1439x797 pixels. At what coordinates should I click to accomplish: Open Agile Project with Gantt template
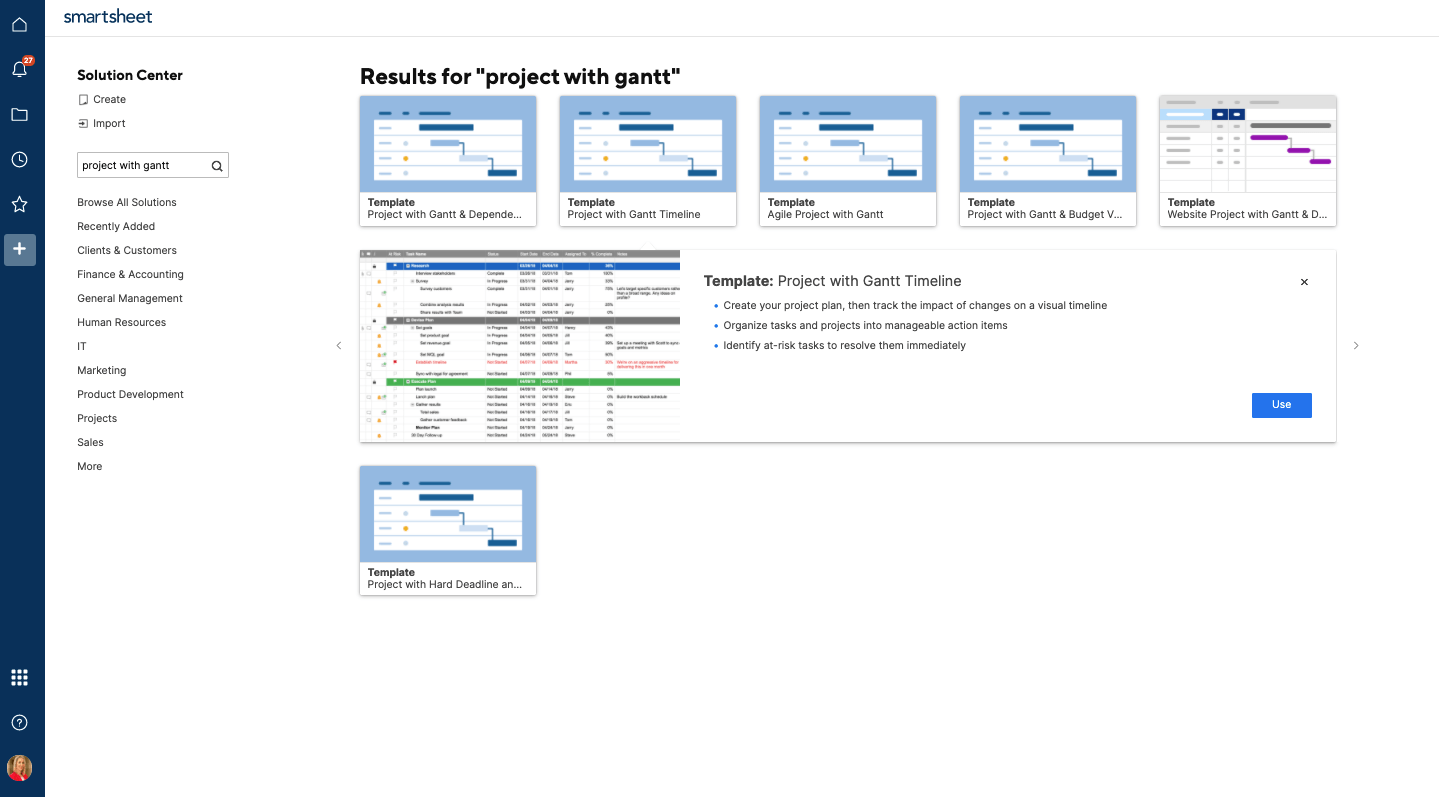[x=848, y=161]
